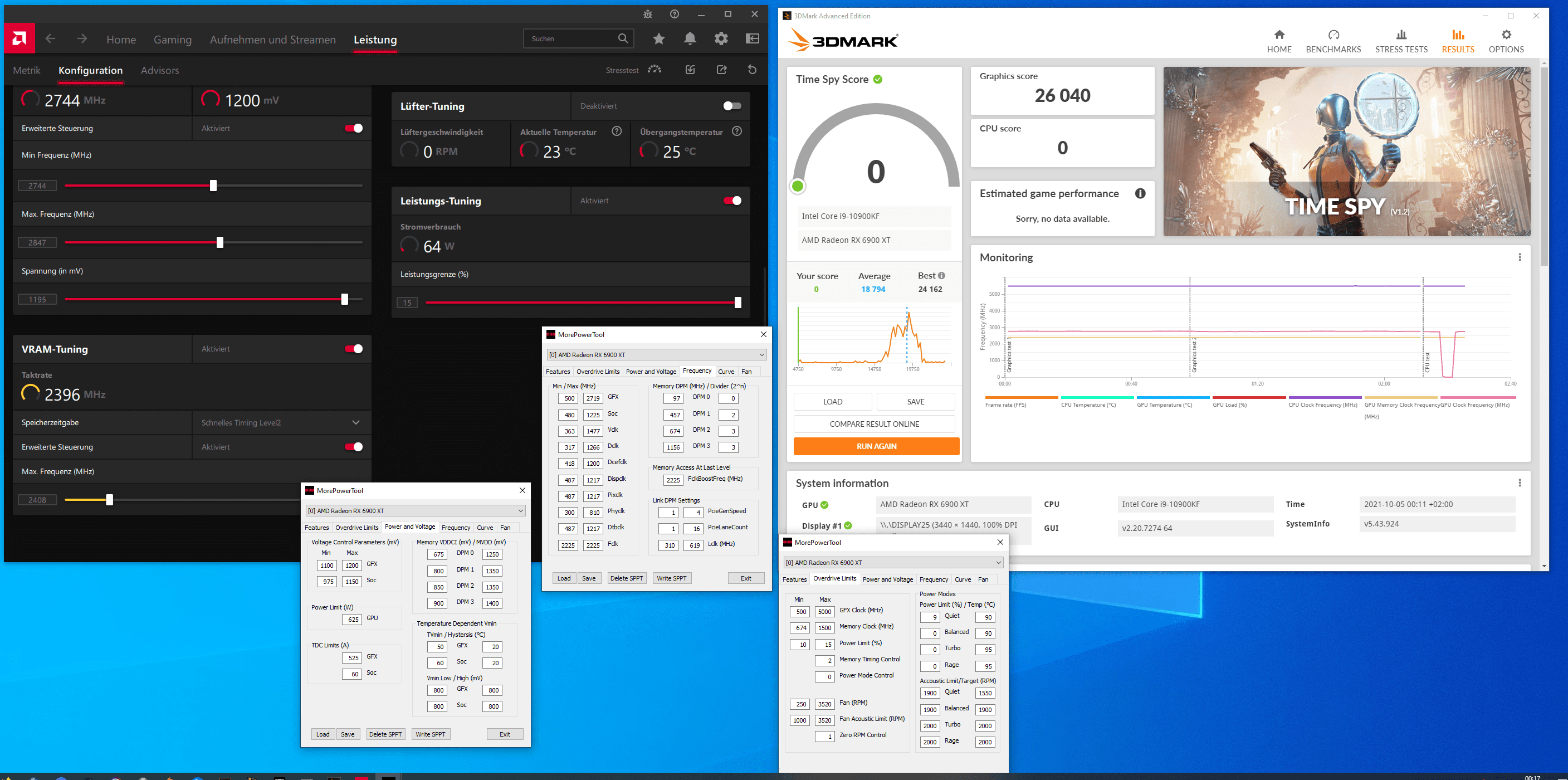Open 3DMark OPTIONS gear icon

pos(1507,35)
